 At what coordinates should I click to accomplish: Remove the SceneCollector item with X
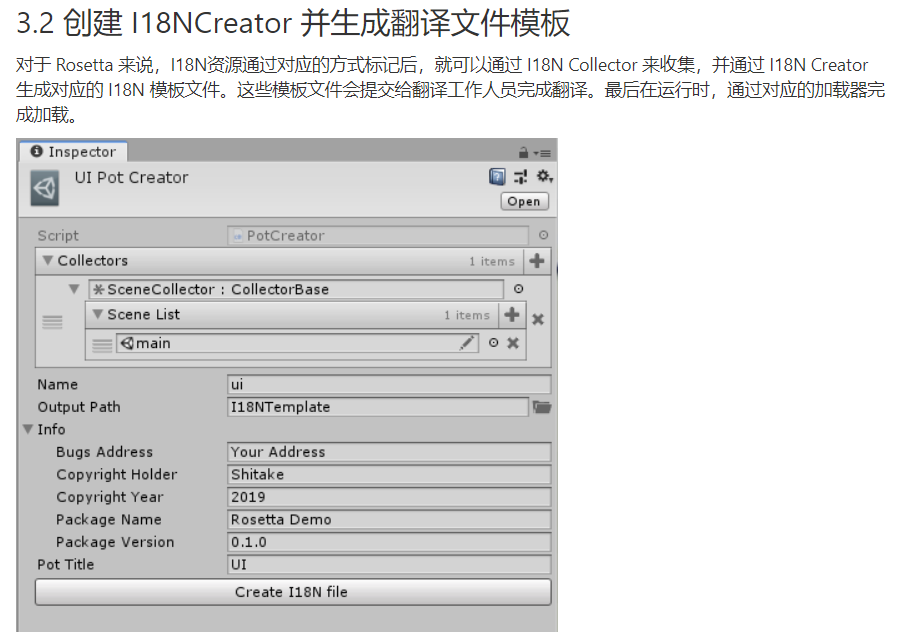click(538, 319)
